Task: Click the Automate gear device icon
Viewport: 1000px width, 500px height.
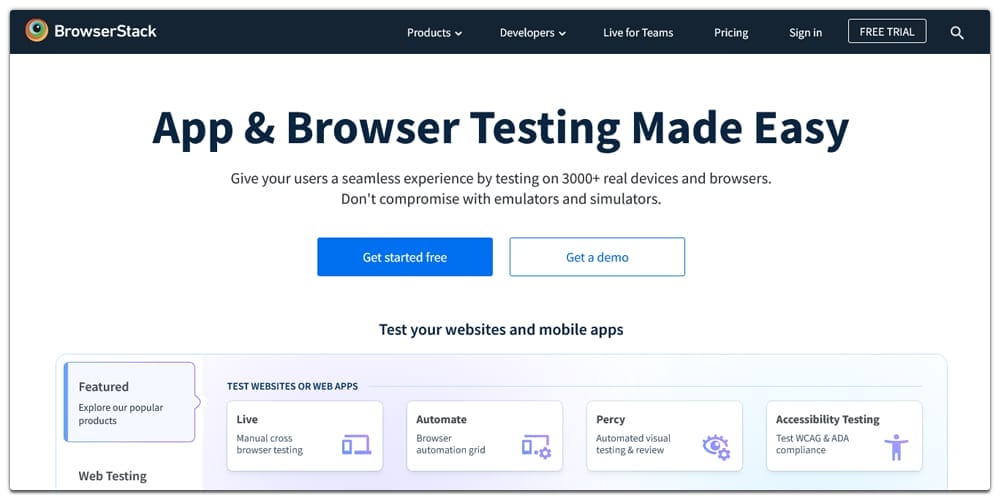Action: [536, 446]
